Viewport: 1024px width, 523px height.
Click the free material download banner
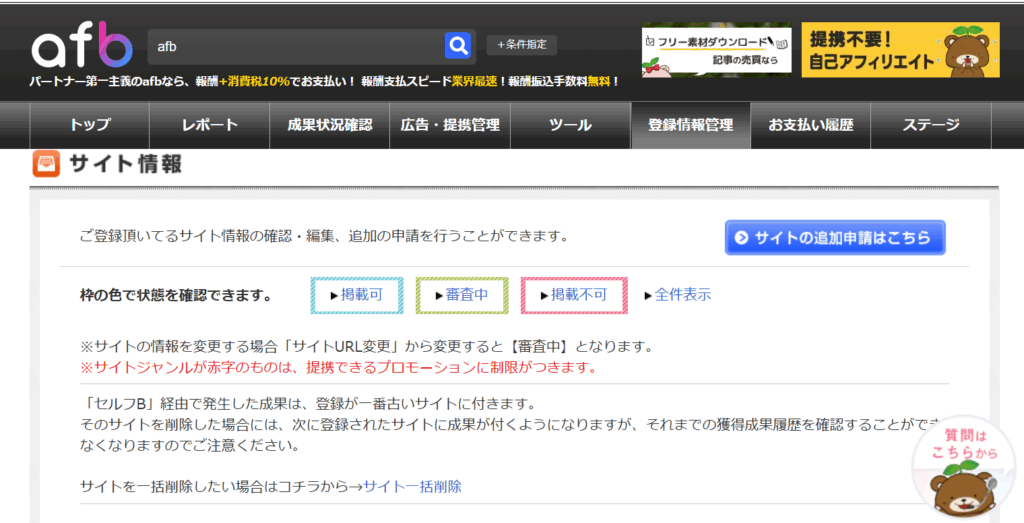pyautogui.click(x=716, y=50)
